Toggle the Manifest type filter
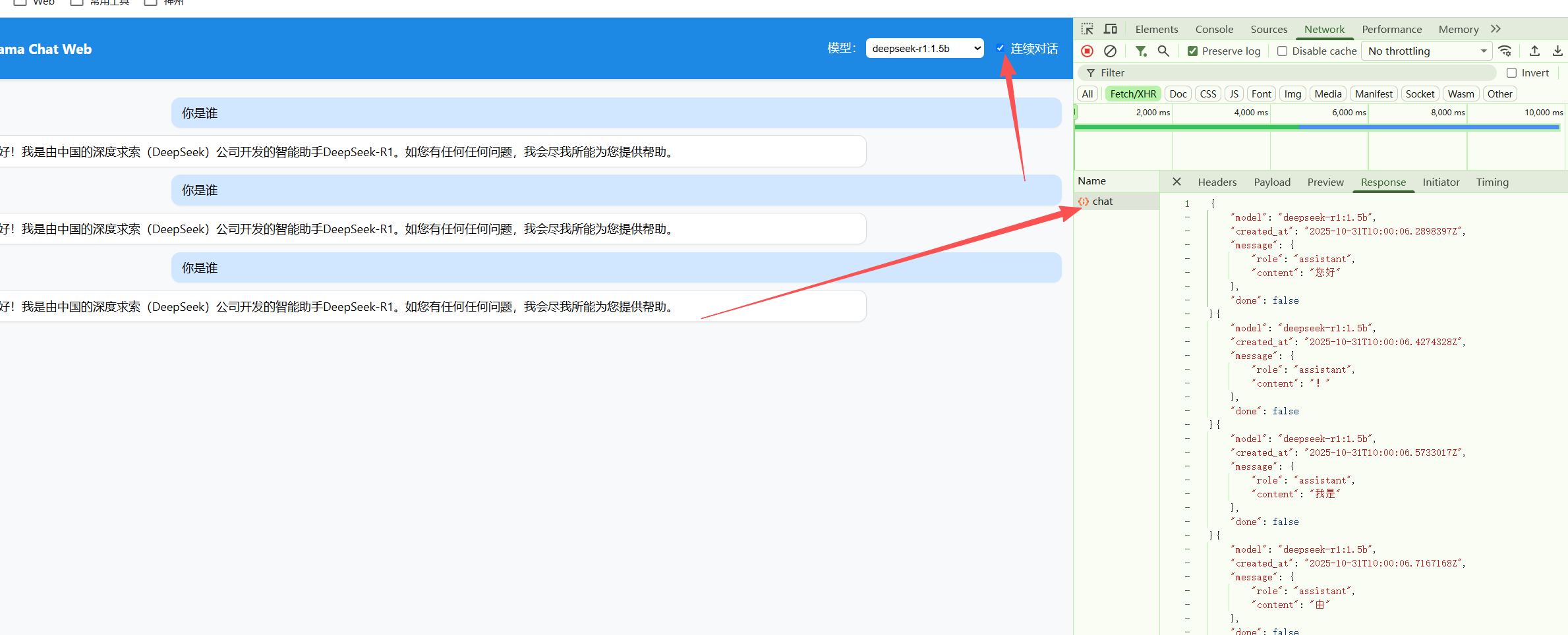Image resolution: width=1568 pixels, height=635 pixels. (1374, 94)
